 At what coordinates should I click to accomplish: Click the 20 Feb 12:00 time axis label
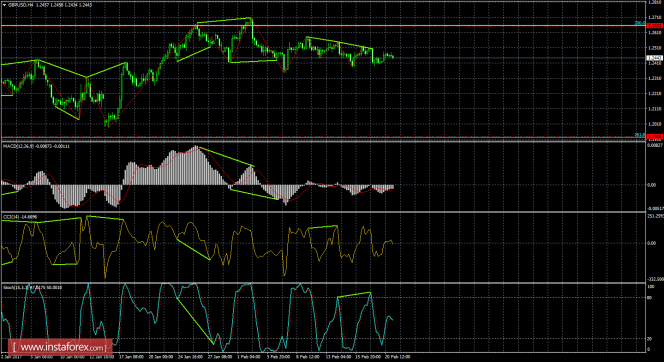[x=397, y=357]
